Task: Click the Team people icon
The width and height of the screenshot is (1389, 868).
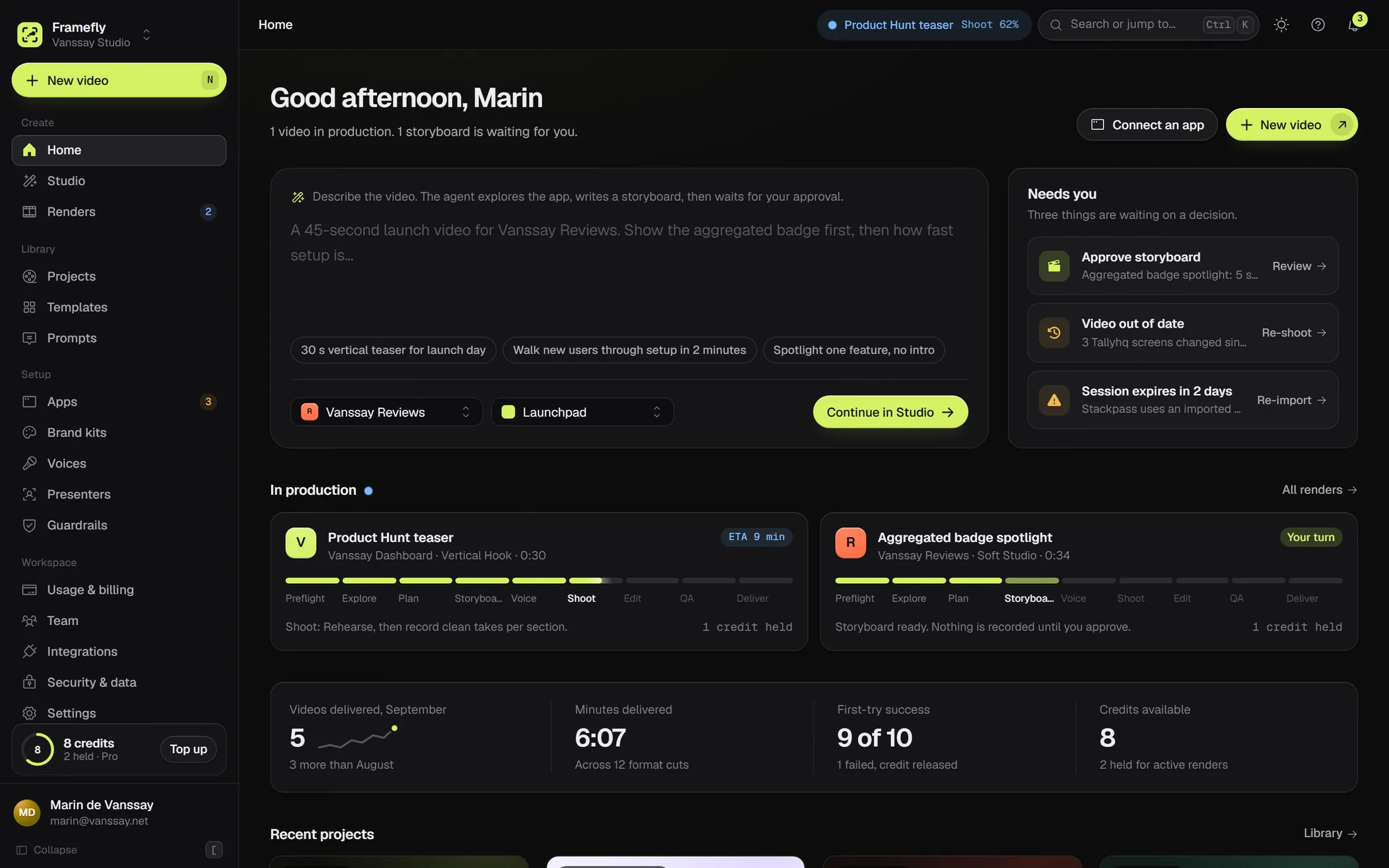Action: tap(30, 621)
